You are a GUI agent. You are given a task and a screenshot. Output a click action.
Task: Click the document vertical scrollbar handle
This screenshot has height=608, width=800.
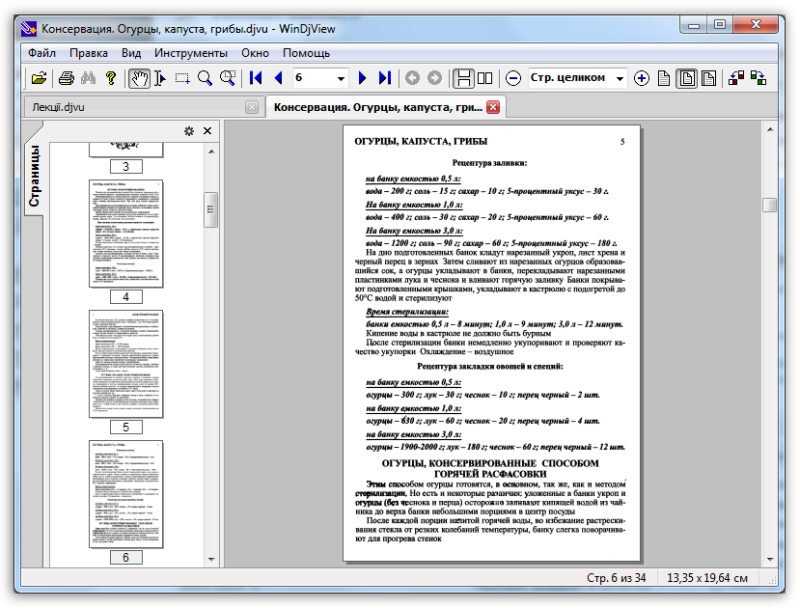[769, 205]
